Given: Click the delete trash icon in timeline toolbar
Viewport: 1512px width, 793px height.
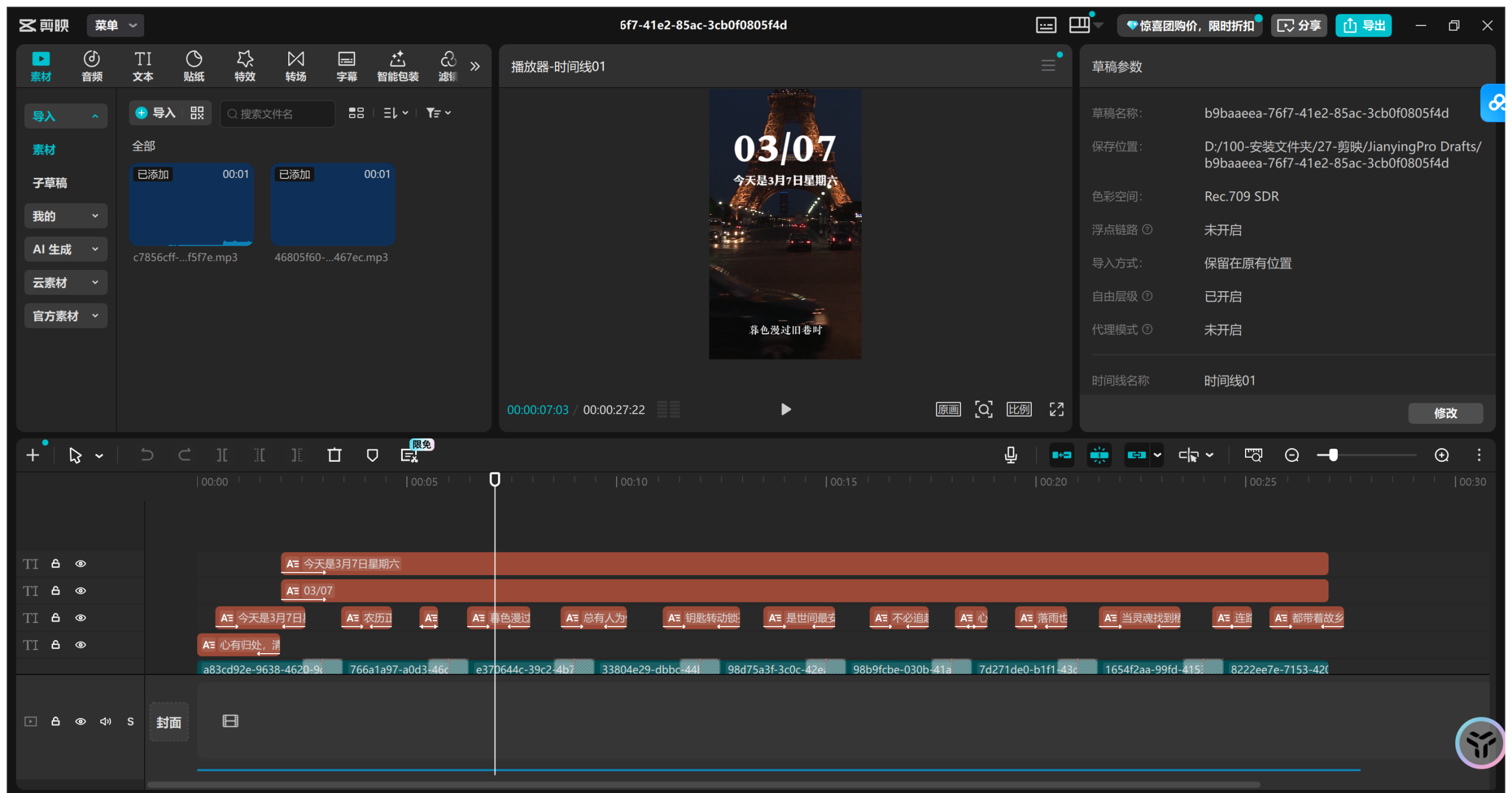Looking at the screenshot, I should (x=334, y=455).
